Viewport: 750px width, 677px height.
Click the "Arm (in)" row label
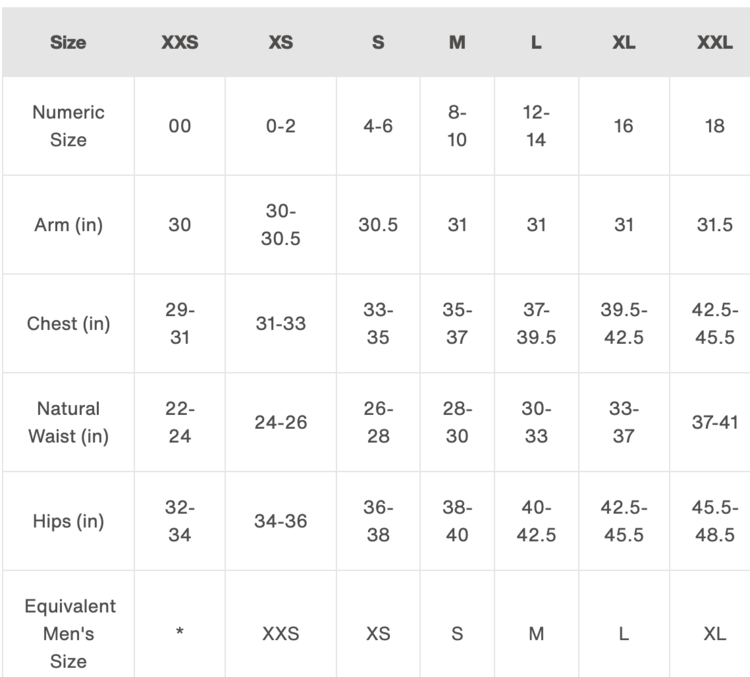coord(68,225)
